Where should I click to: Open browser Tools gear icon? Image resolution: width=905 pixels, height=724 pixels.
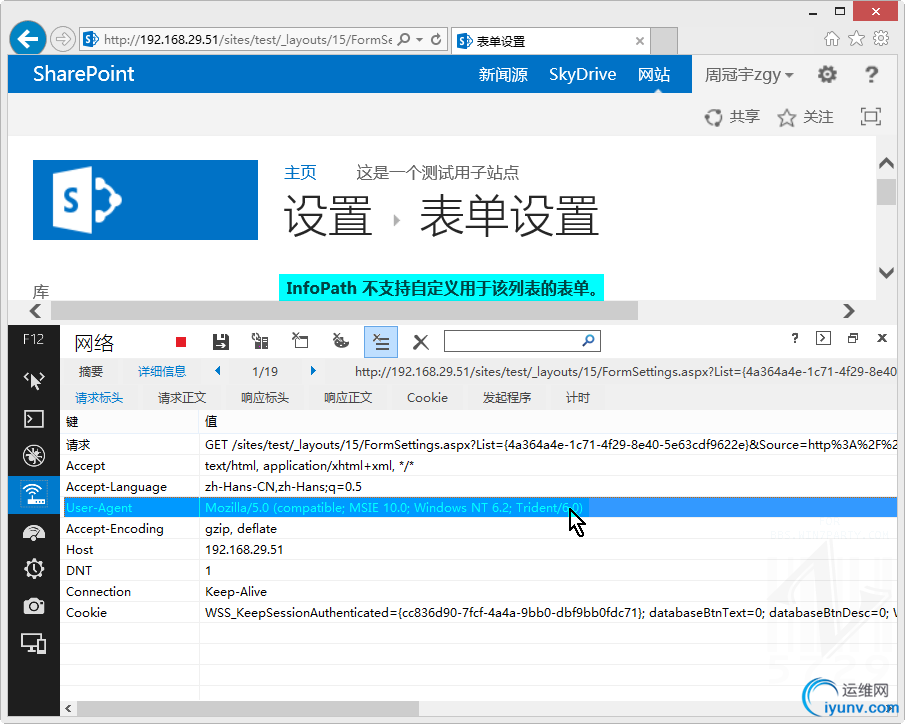(x=881, y=39)
